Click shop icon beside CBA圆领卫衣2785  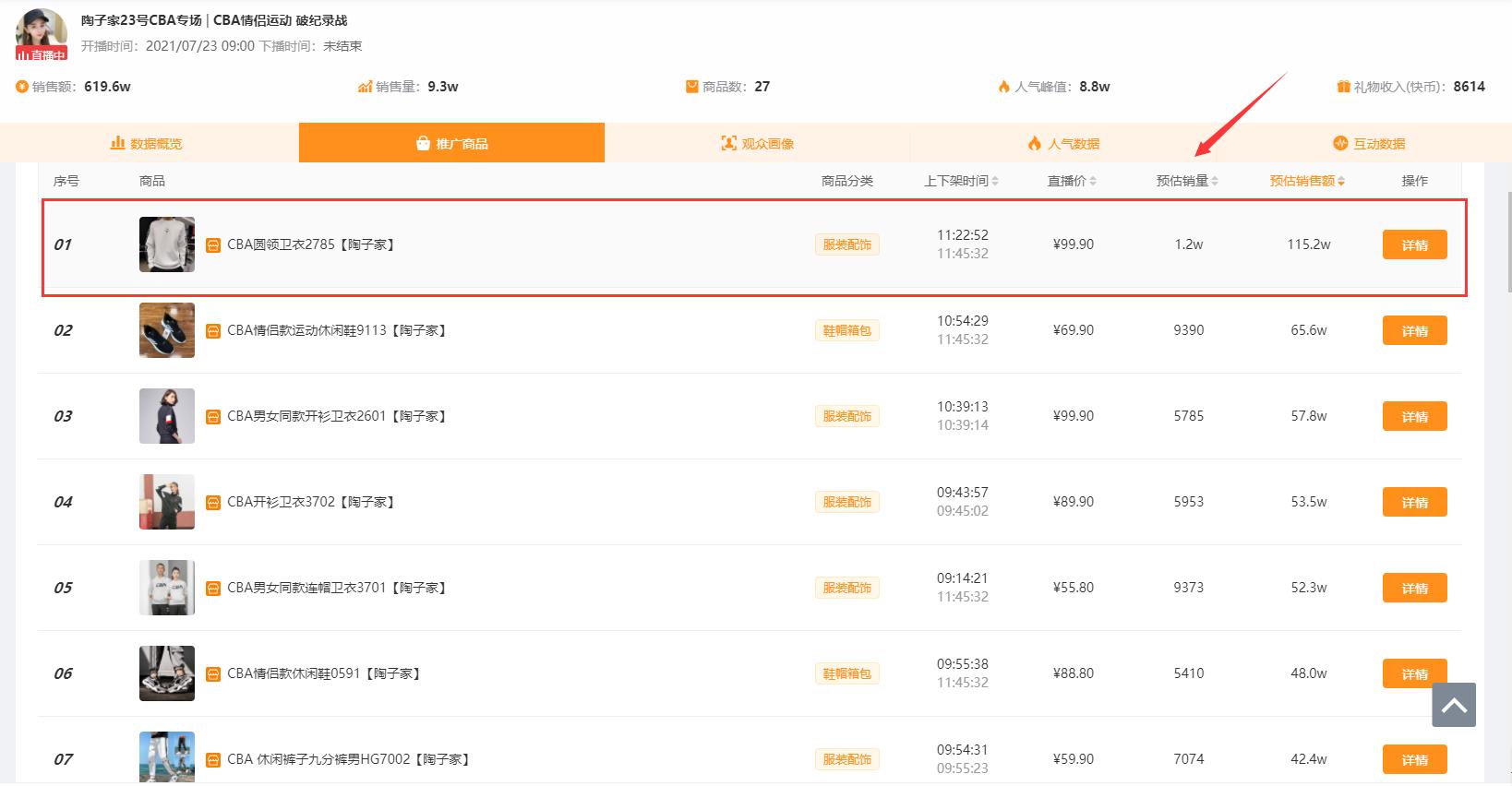pos(212,245)
